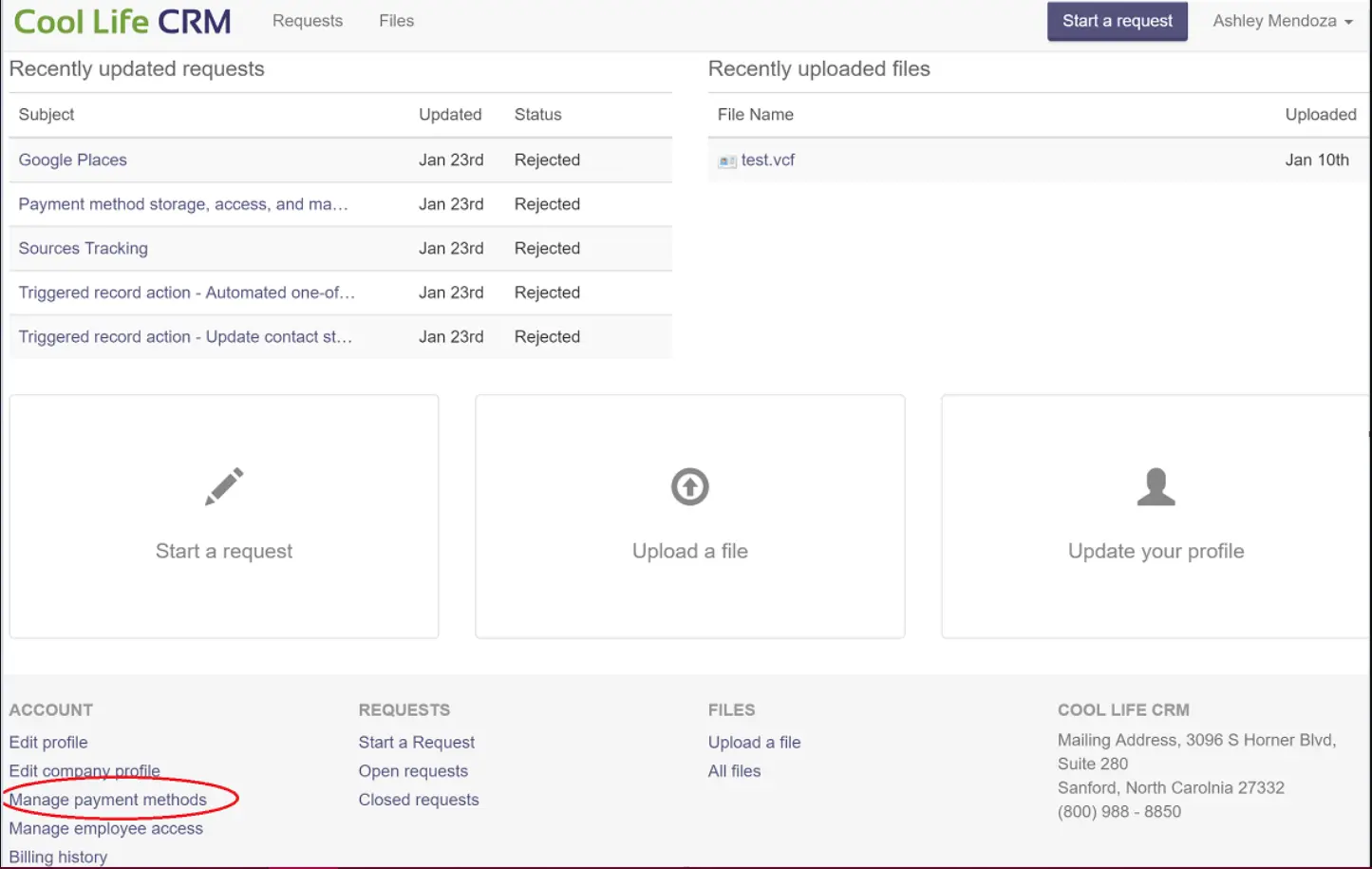1372x869 pixels.
Task: Open Manage employee access
Action: (105, 828)
